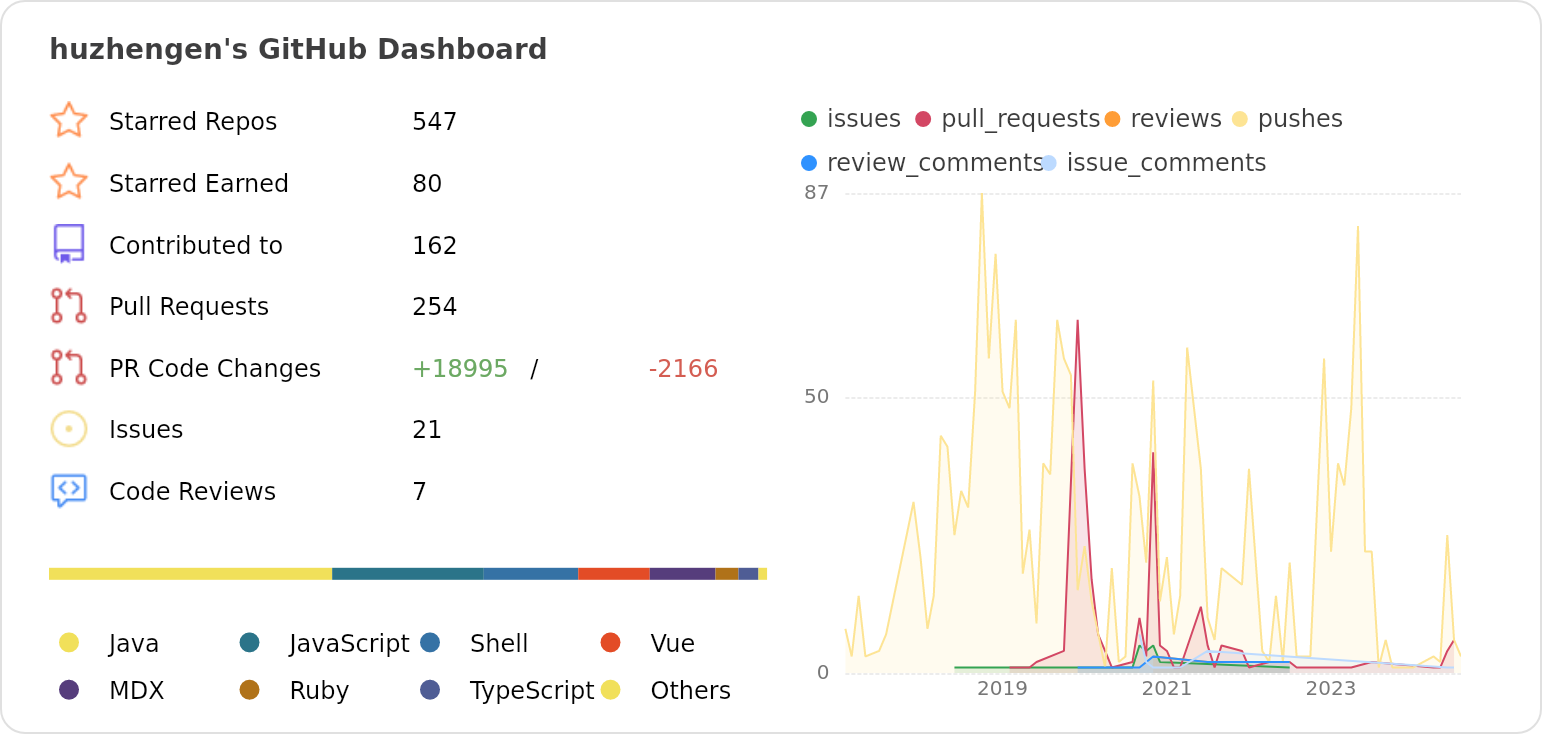Toggle the reviews legend series
Image resolution: width=1542 pixels, height=734 pixels.
(1163, 119)
